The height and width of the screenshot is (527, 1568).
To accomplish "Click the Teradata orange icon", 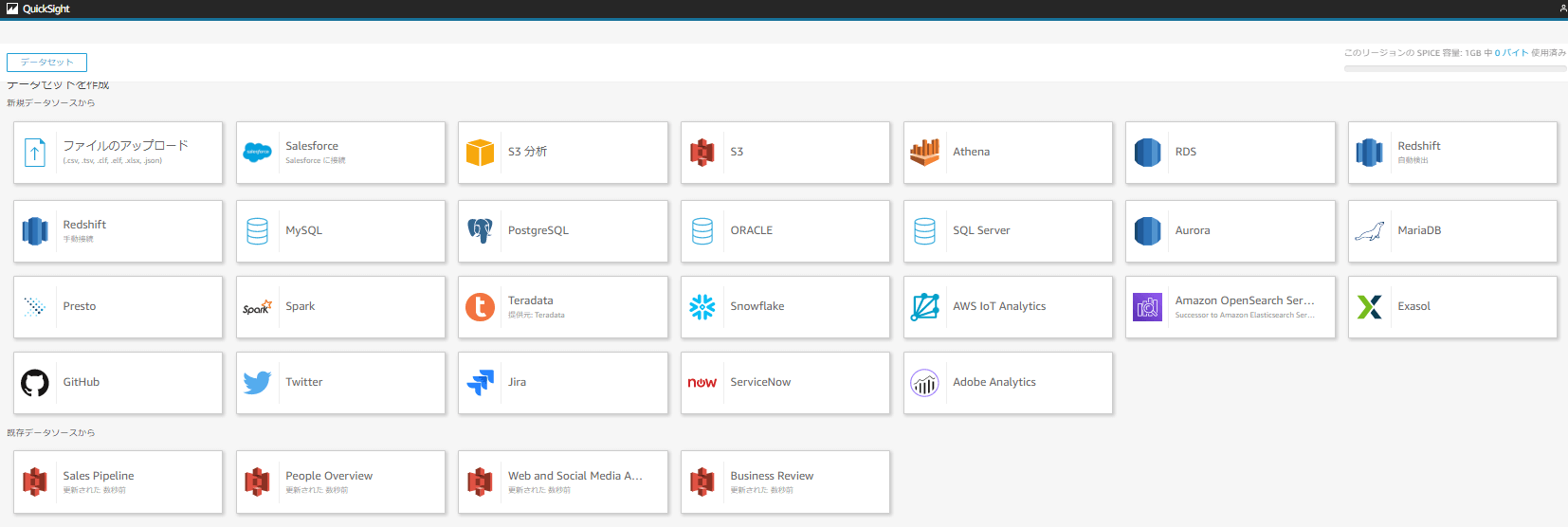I will pyautogui.click(x=480, y=306).
